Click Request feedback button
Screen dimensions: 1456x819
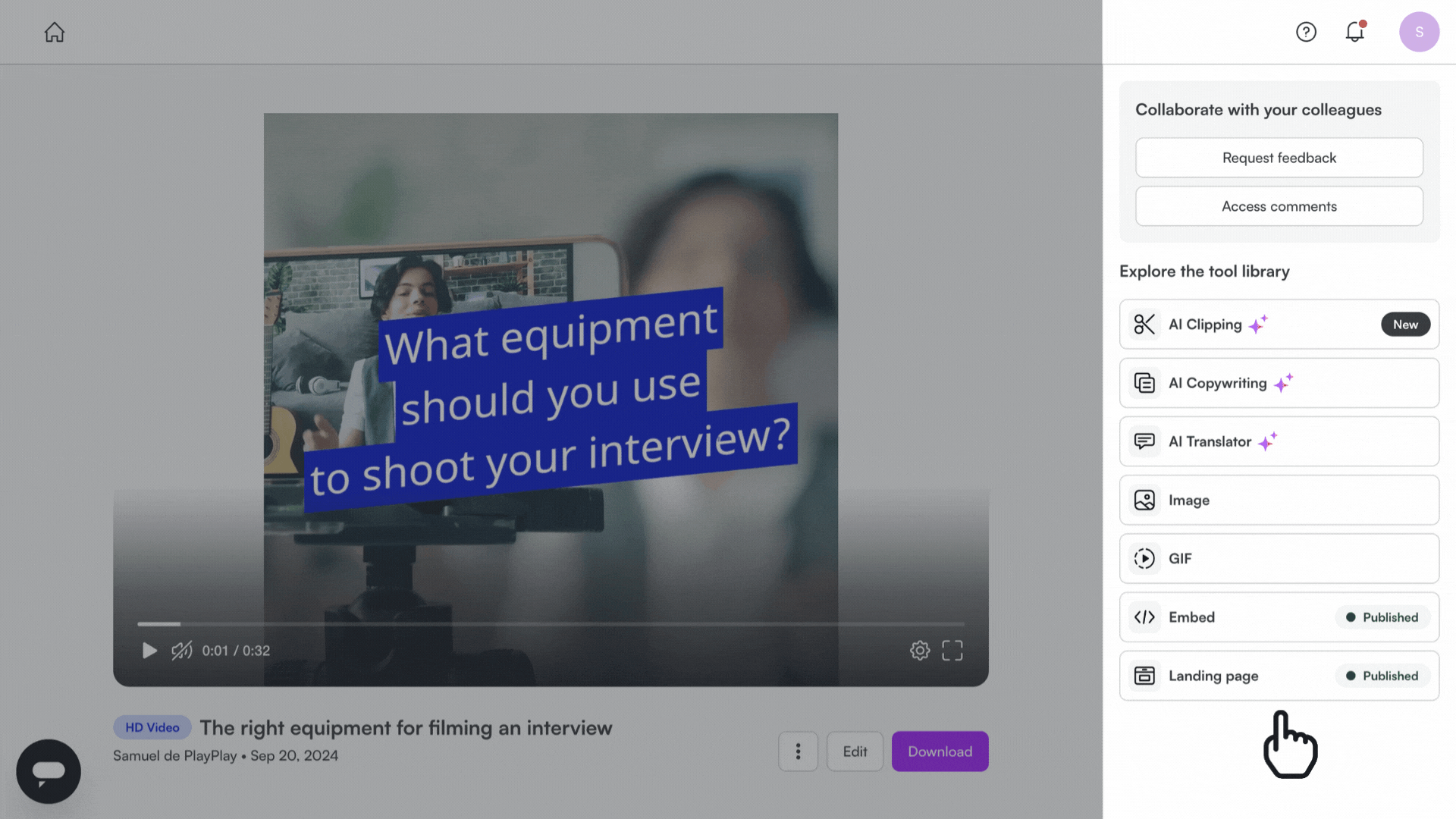point(1279,158)
